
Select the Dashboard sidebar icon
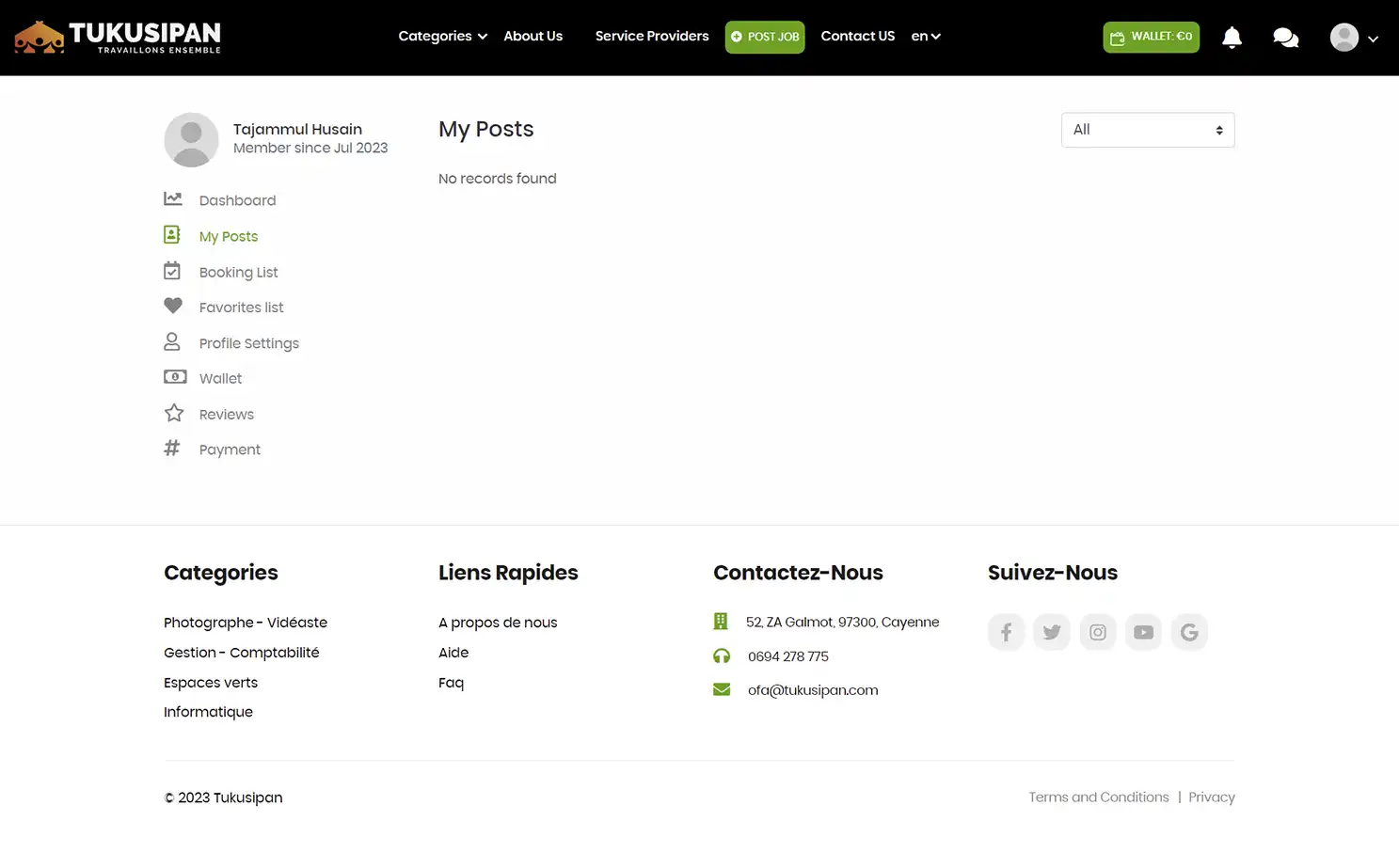173,198
